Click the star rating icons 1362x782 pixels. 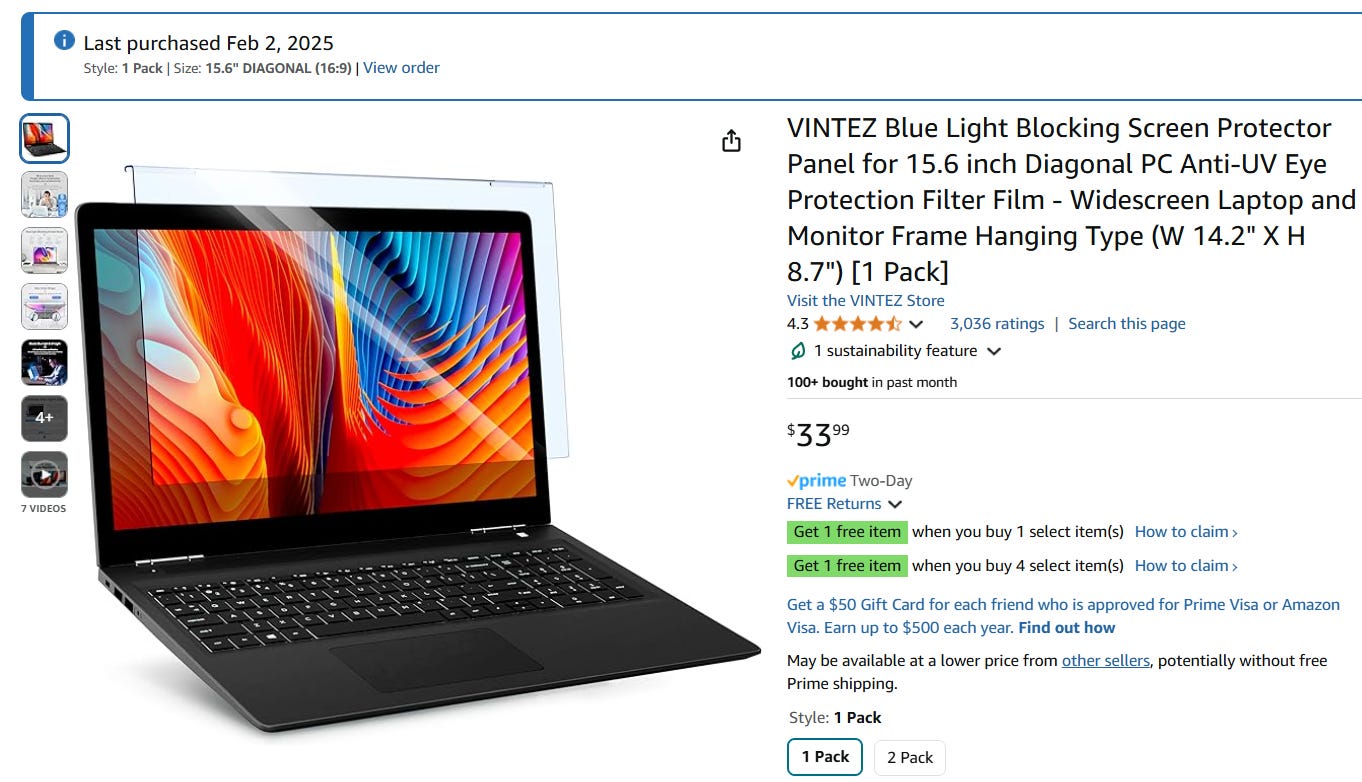pos(857,324)
